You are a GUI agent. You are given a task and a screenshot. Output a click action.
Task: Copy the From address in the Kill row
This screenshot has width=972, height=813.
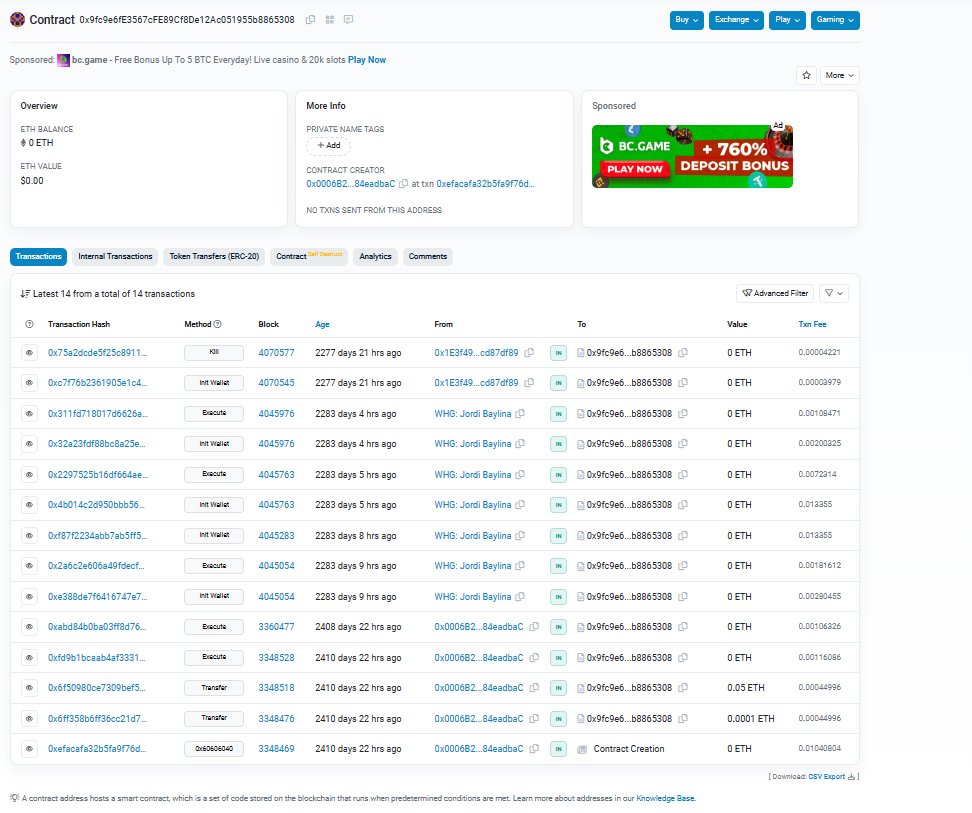tap(529, 353)
